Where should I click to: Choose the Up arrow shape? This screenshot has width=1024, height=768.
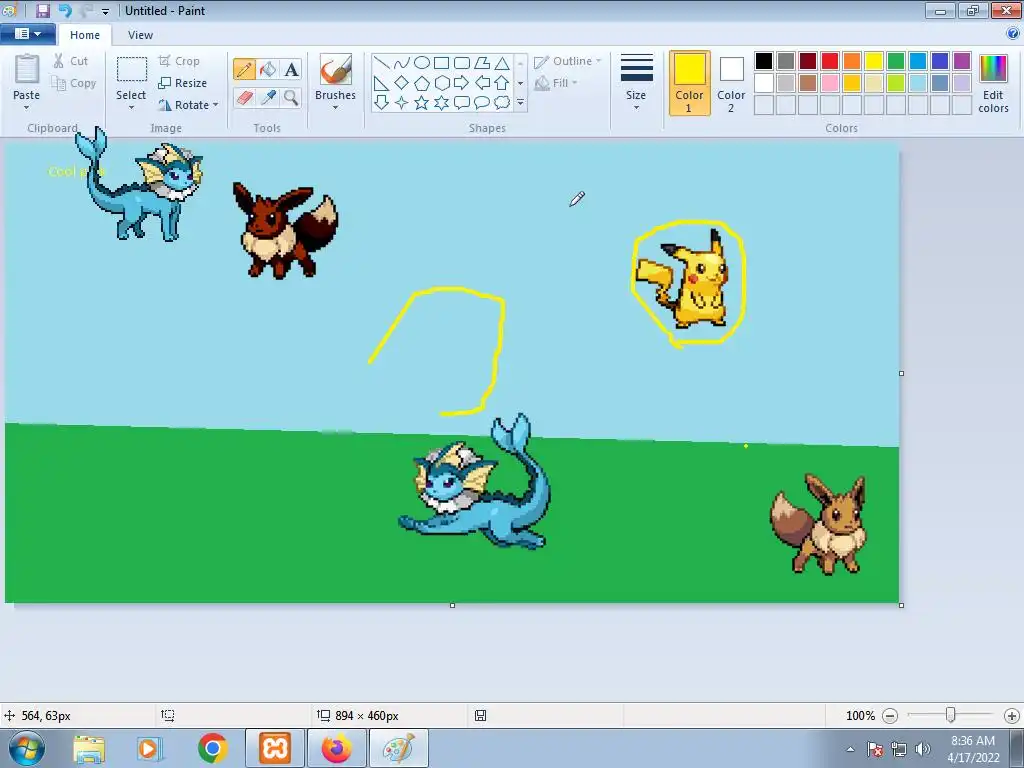(502, 83)
